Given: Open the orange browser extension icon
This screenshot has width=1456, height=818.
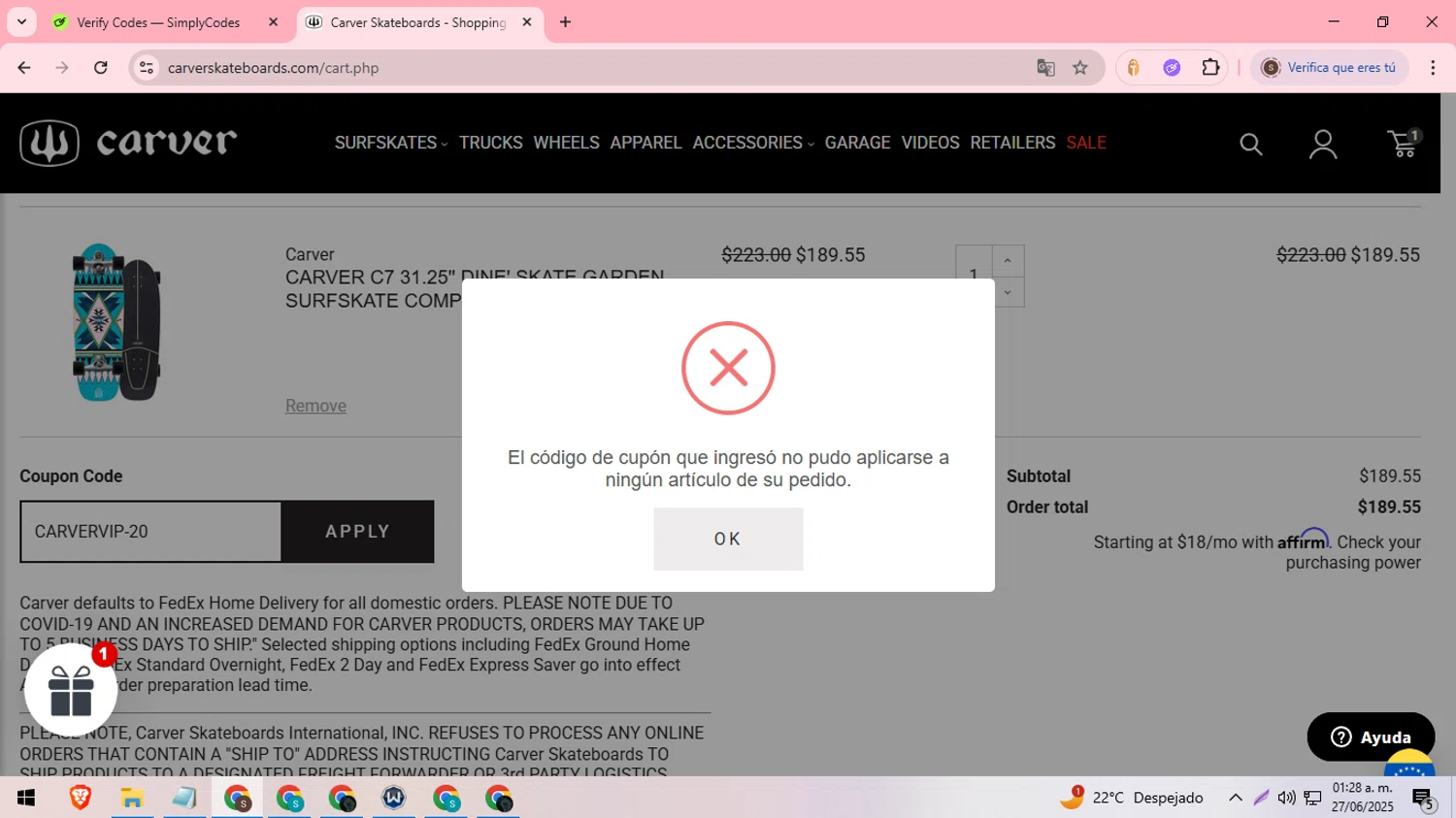Looking at the screenshot, I should tap(1133, 68).
